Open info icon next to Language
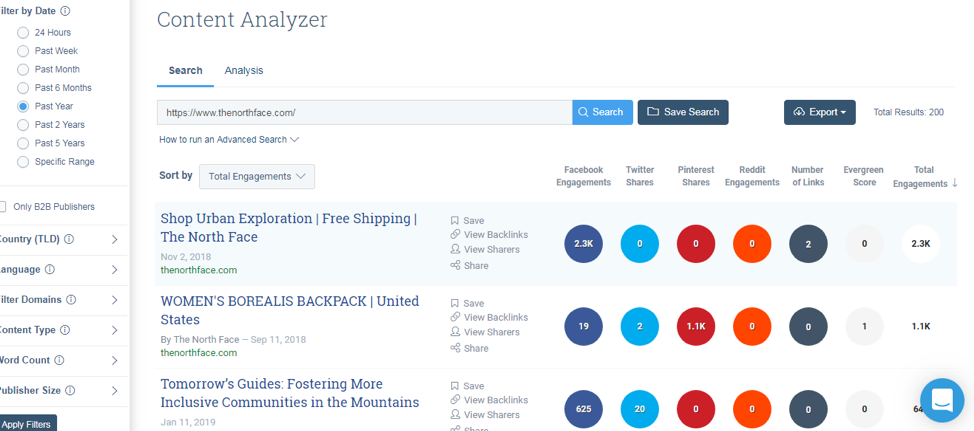This screenshot has height=431, width=974. pyautogui.click(x=50, y=270)
